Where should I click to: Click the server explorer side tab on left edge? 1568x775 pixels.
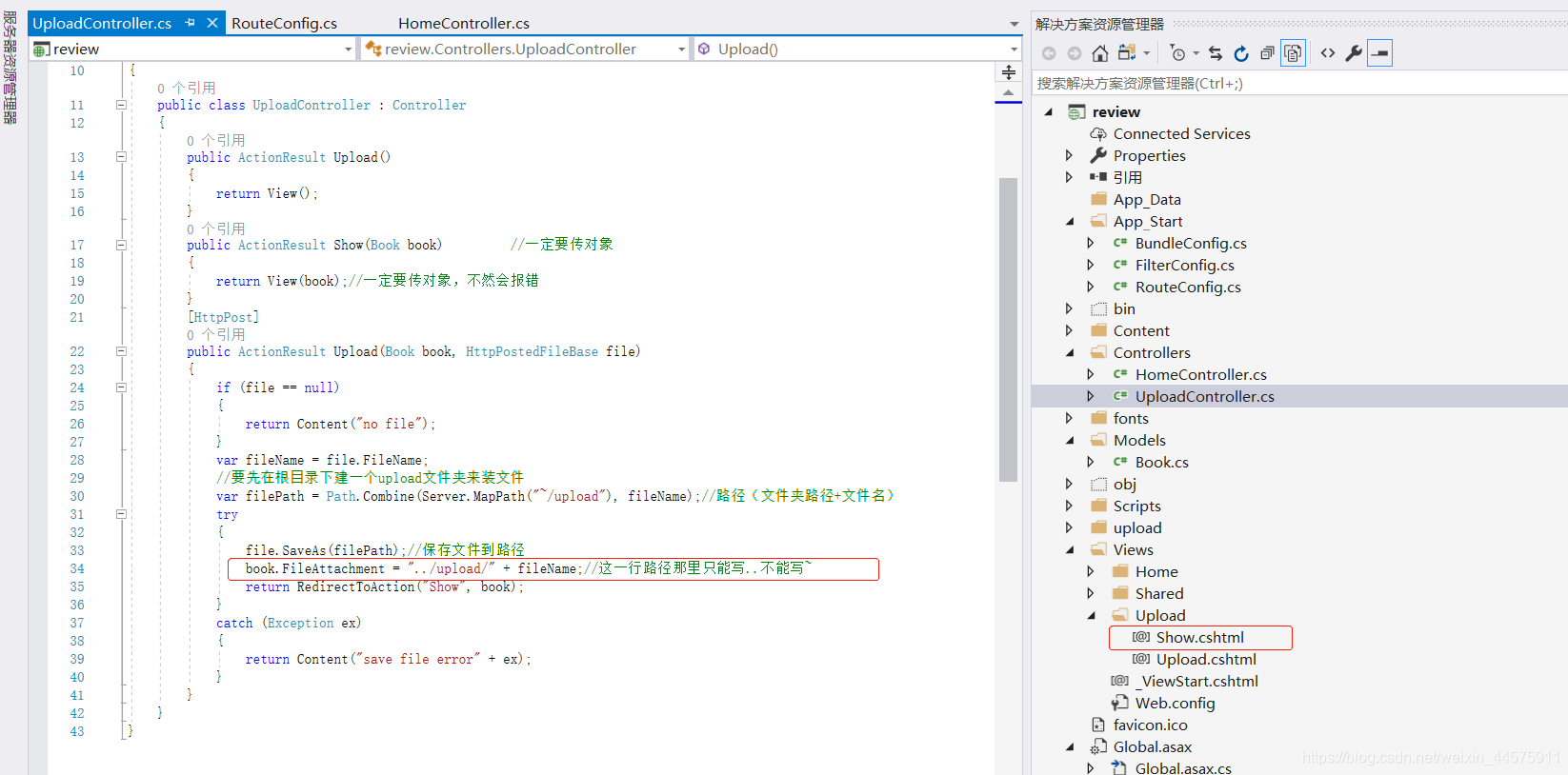tap(10, 68)
